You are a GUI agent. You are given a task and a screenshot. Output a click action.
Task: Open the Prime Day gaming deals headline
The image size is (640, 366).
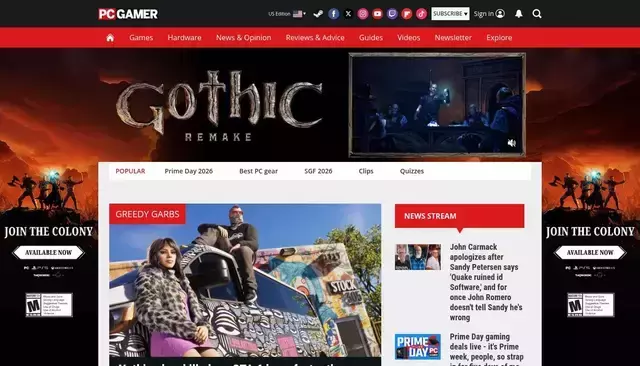[487, 349]
